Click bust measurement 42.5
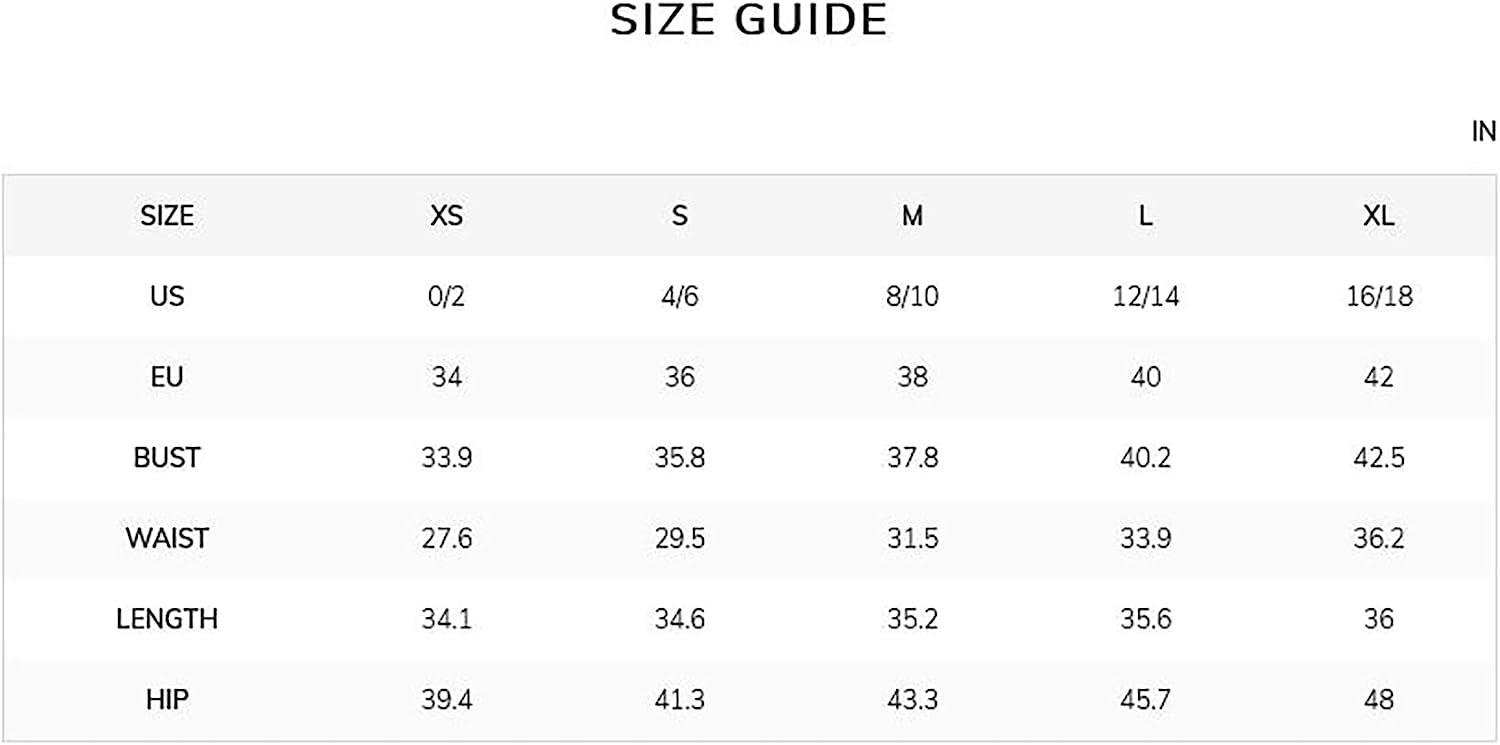This screenshot has height=745, width=1500. pyautogui.click(x=1379, y=458)
